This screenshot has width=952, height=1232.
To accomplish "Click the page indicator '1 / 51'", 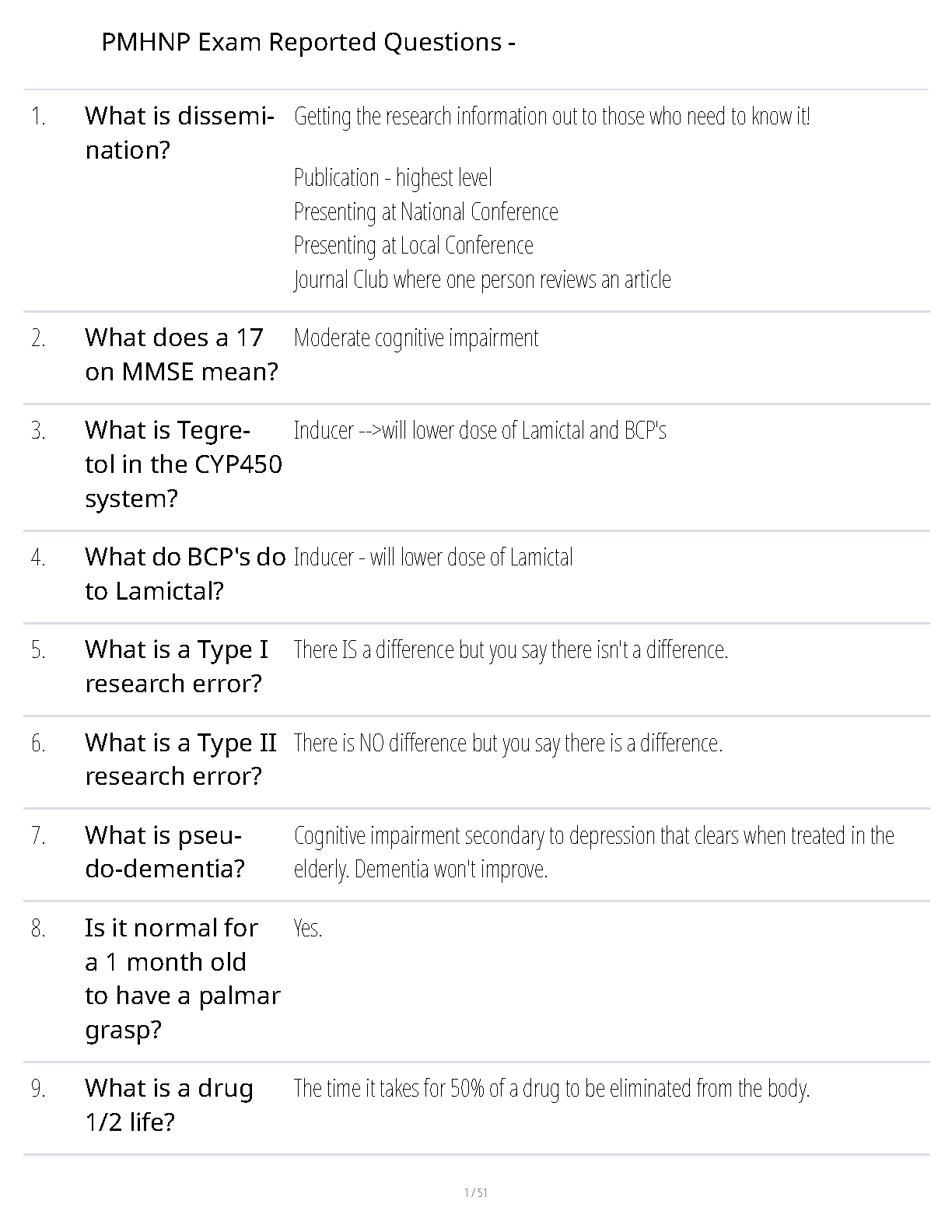I will coord(475,1193).
